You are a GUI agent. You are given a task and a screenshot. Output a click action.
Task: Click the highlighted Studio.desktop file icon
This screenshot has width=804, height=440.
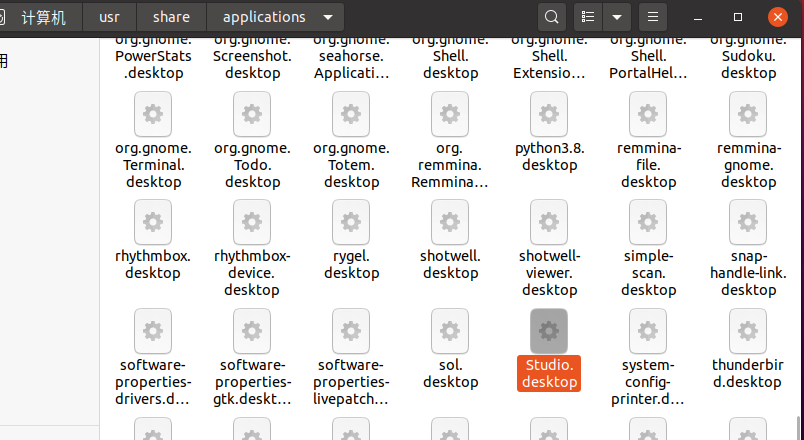(x=549, y=331)
